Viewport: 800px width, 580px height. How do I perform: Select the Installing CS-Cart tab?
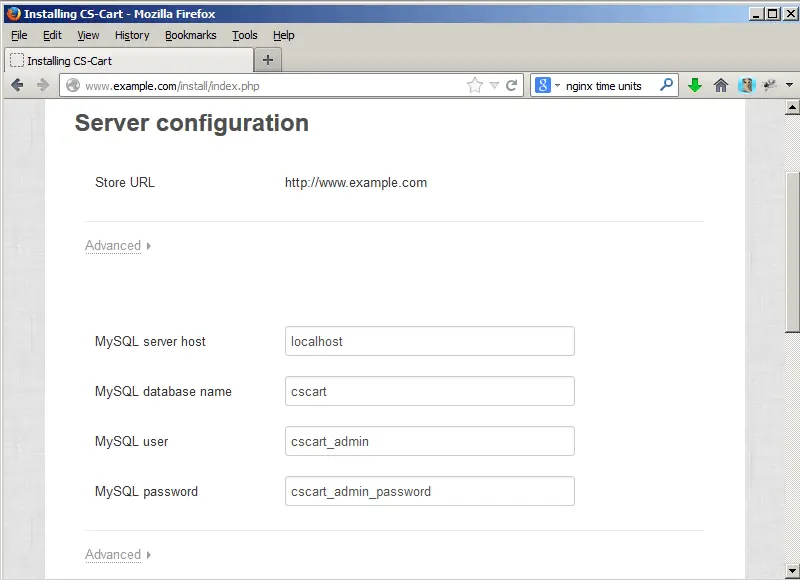coord(129,61)
